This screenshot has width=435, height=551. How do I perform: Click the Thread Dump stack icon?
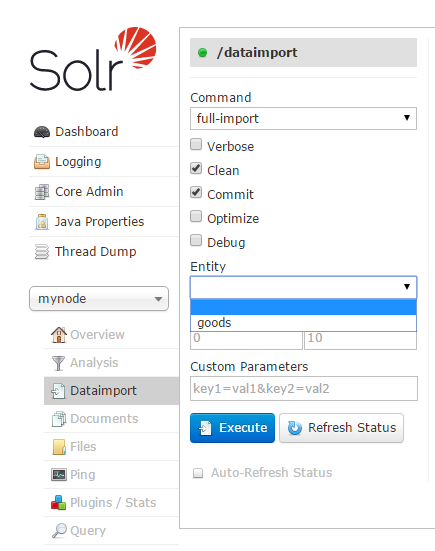click(x=42, y=252)
